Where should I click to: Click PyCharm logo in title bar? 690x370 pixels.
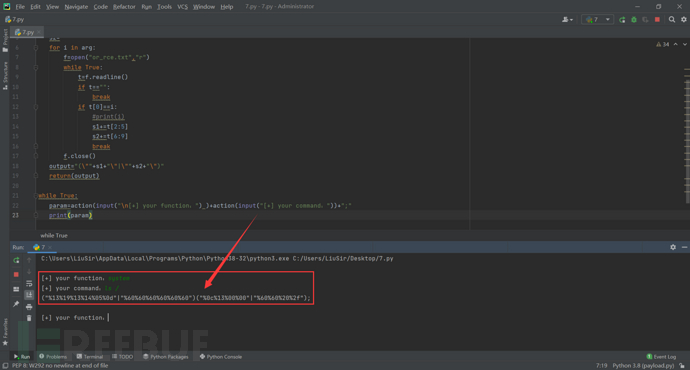[x=7, y=7]
